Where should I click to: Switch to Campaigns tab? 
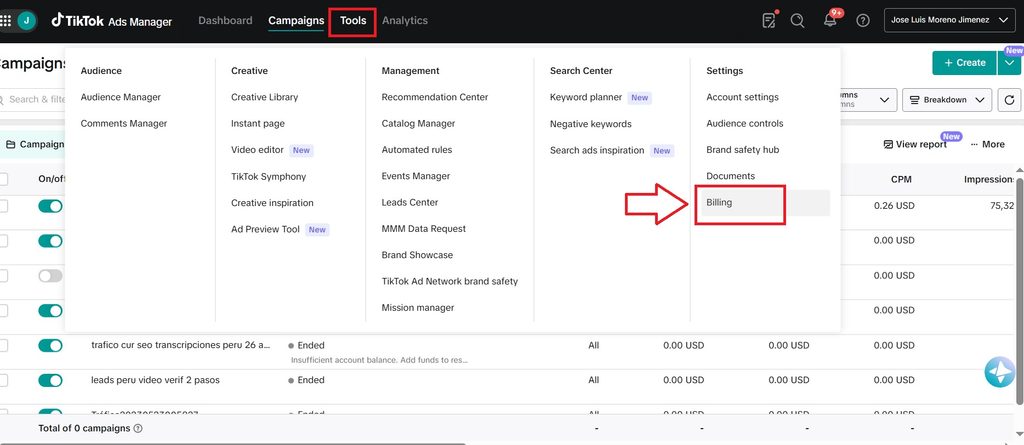tap(296, 20)
